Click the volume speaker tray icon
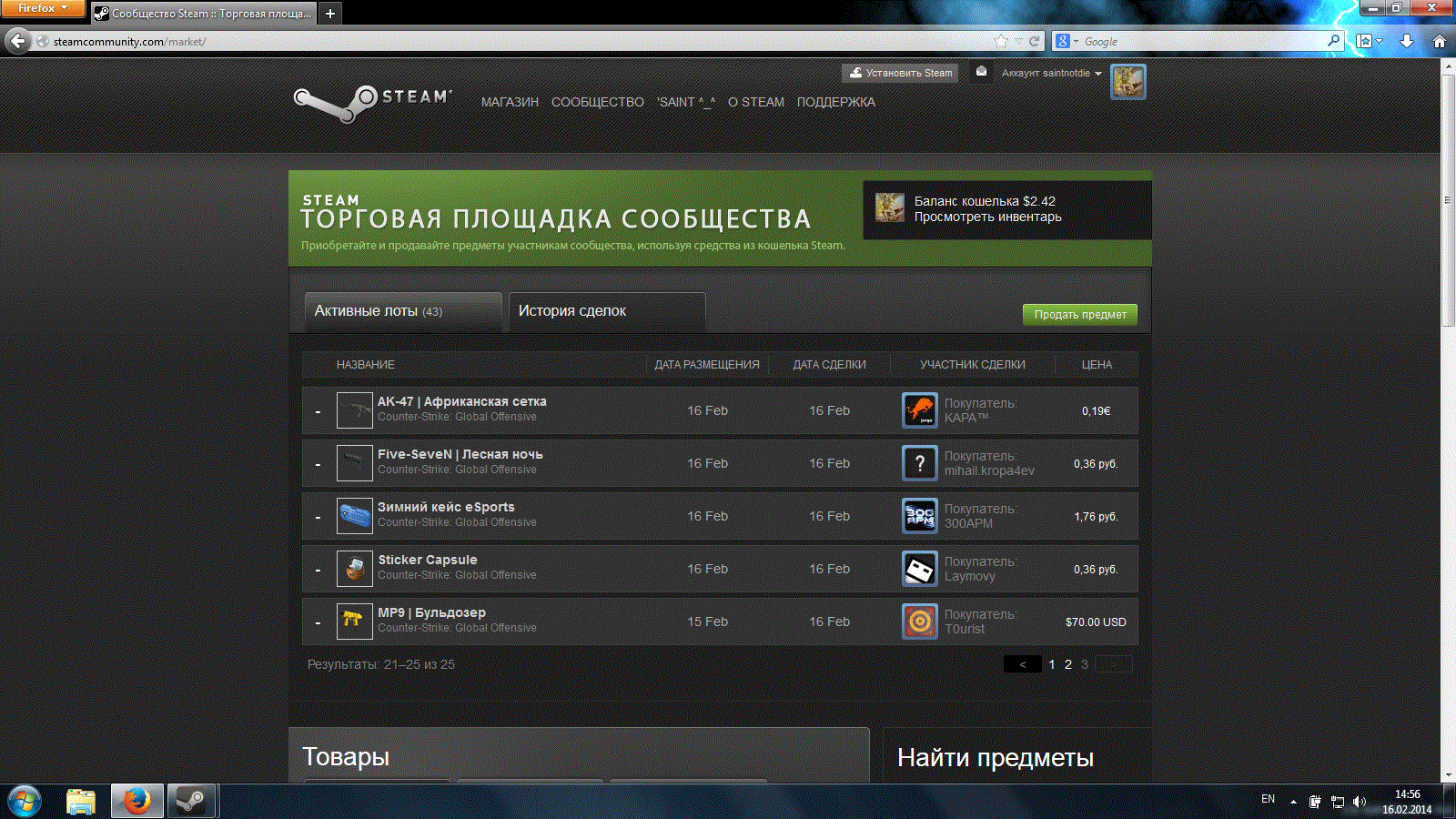The height and width of the screenshot is (819, 1456). tap(1359, 802)
